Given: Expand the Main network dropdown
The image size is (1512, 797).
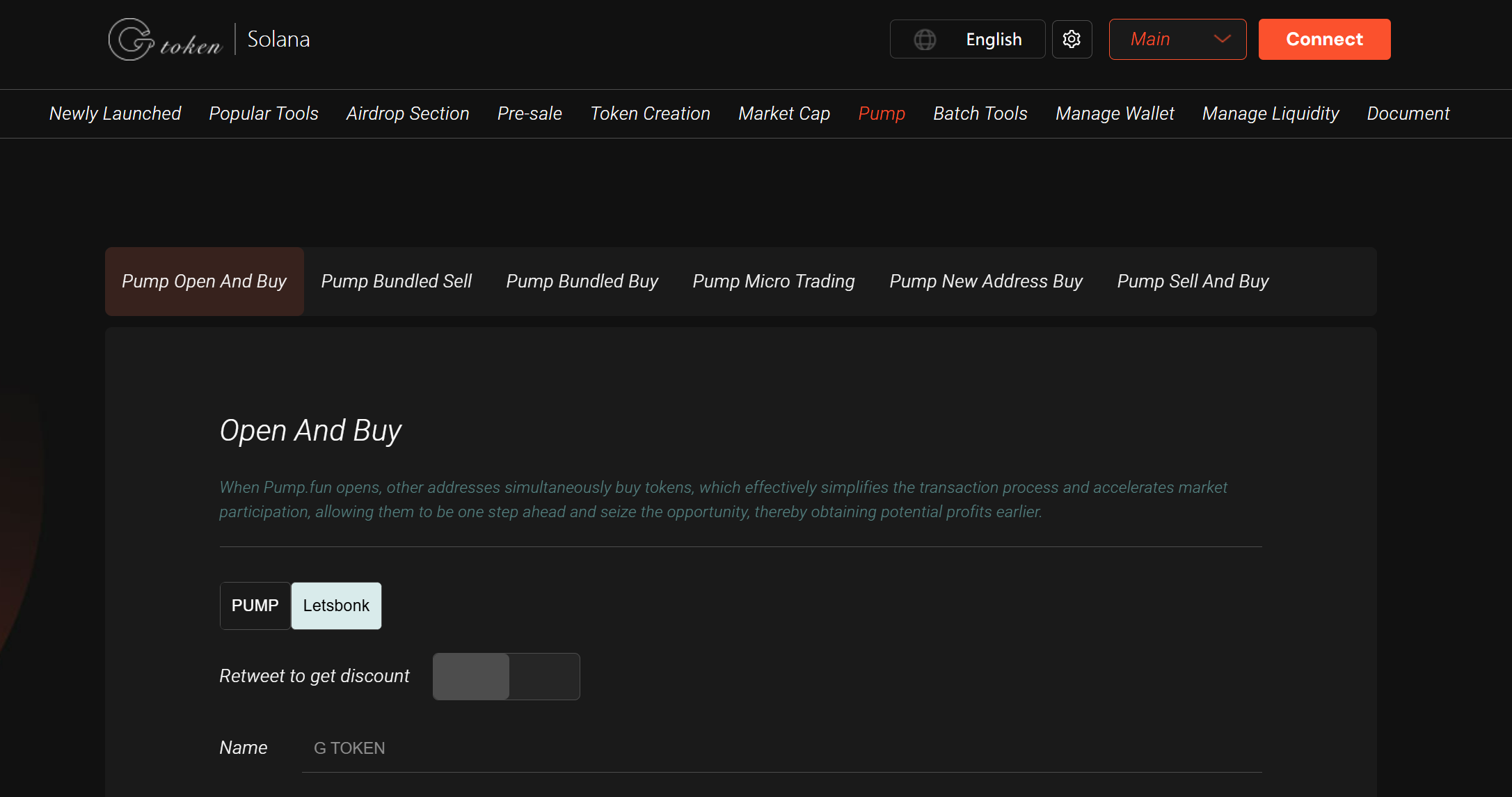Looking at the screenshot, I should pyautogui.click(x=1177, y=39).
